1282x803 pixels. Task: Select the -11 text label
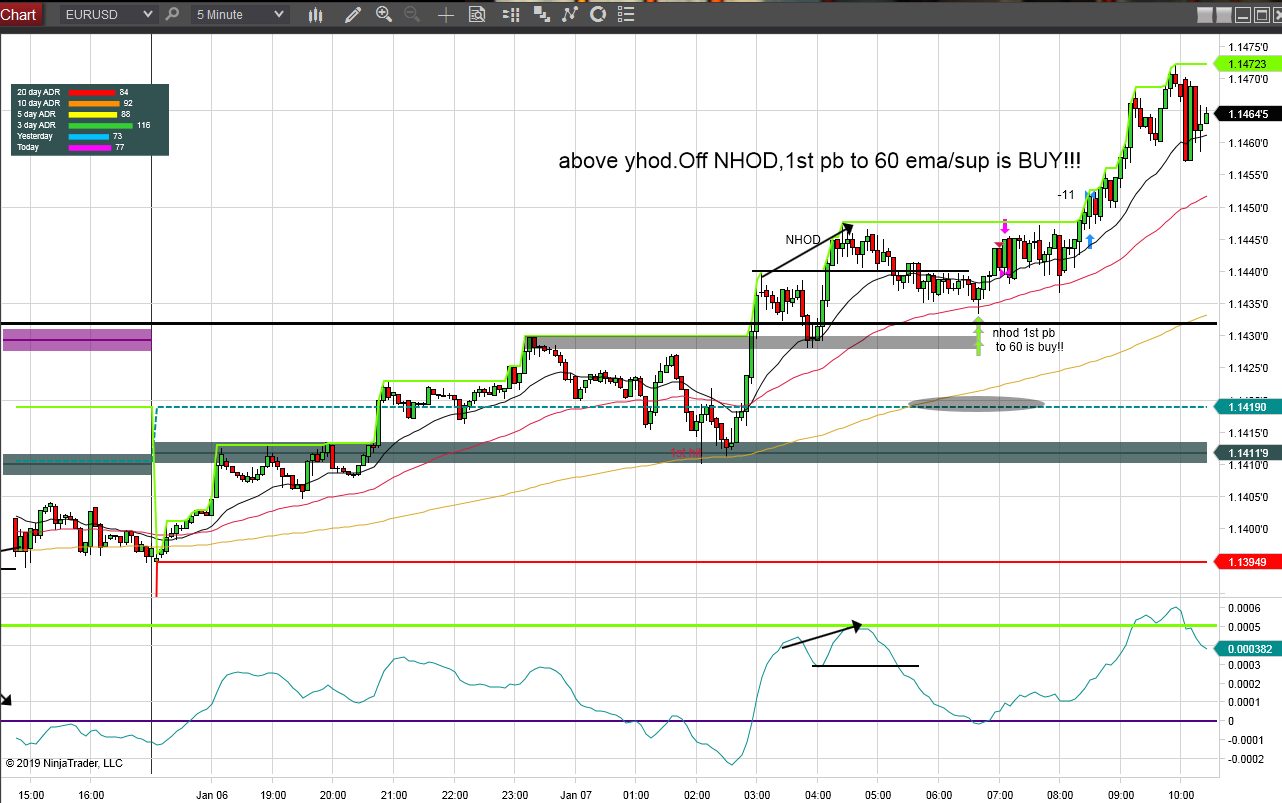tap(1066, 194)
